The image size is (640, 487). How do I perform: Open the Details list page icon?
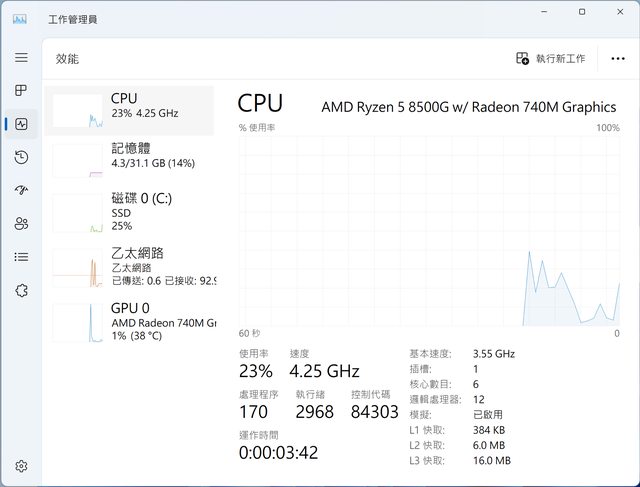tap(21, 256)
